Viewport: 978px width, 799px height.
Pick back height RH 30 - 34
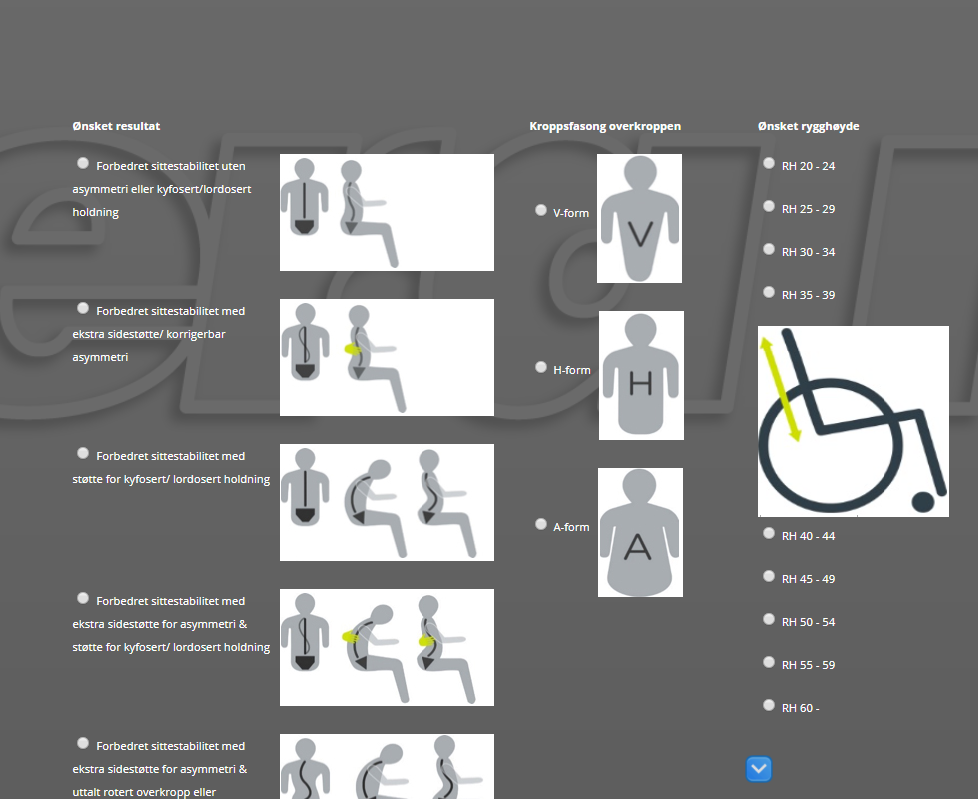[x=769, y=249]
